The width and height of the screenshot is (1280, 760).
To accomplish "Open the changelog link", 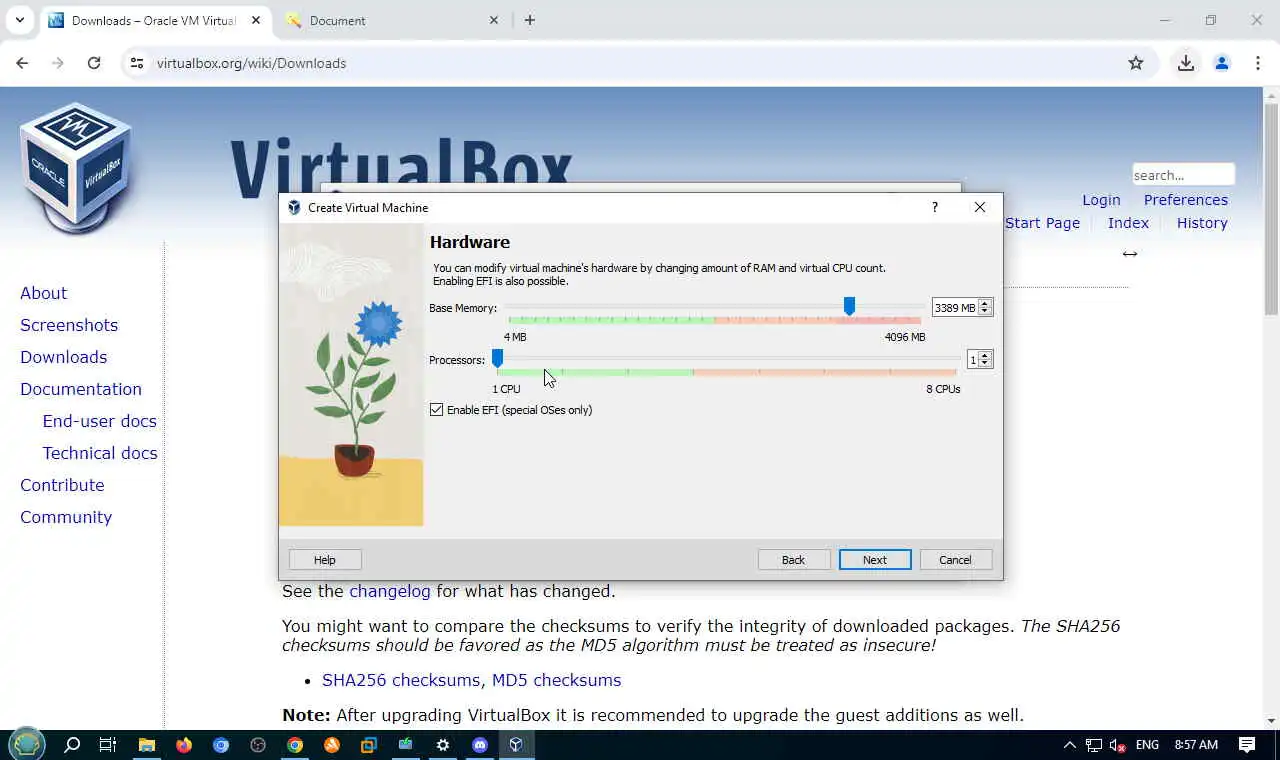I will pyautogui.click(x=390, y=591).
